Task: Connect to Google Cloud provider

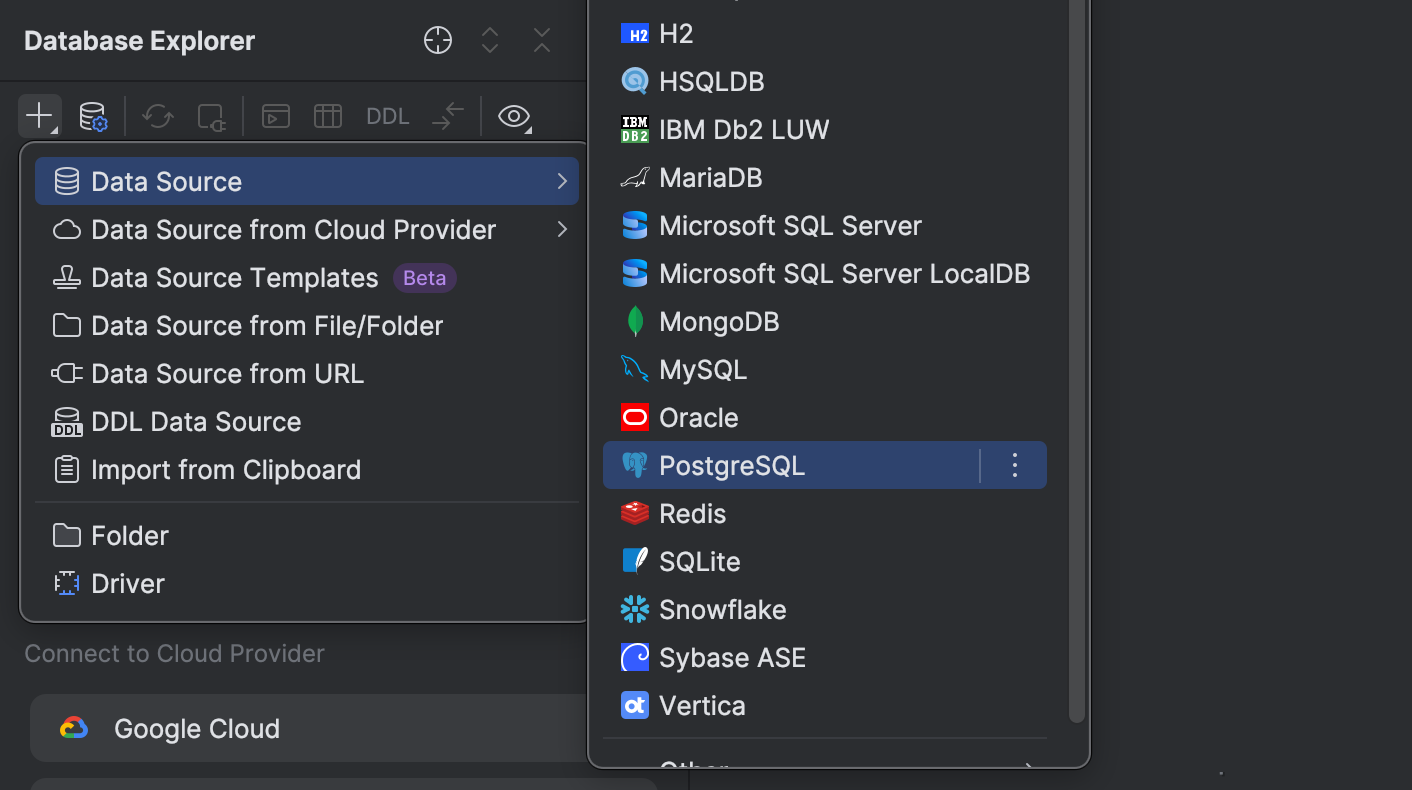Action: (x=310, y=728)
